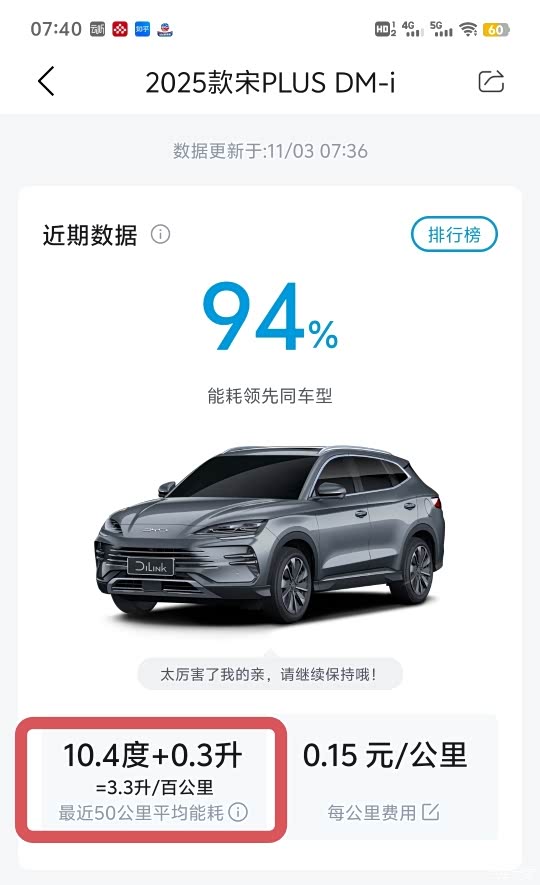Image resolution: width=540 pixels, height=885 pixels.
Task: Tap the 数据更新于 timestamp text
Action: 270,151
